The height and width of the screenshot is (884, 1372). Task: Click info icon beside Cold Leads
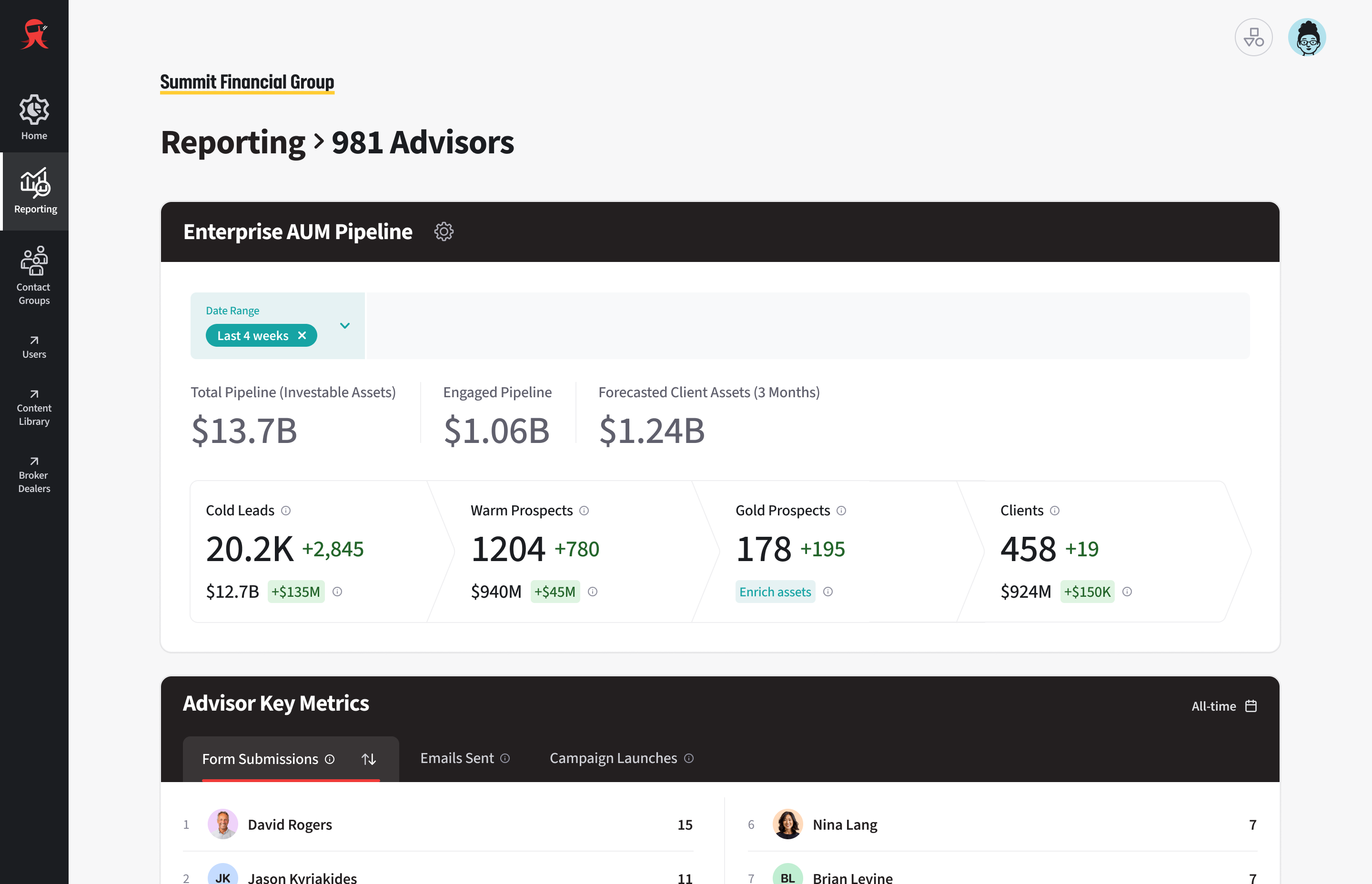click(x=286, y=510)
